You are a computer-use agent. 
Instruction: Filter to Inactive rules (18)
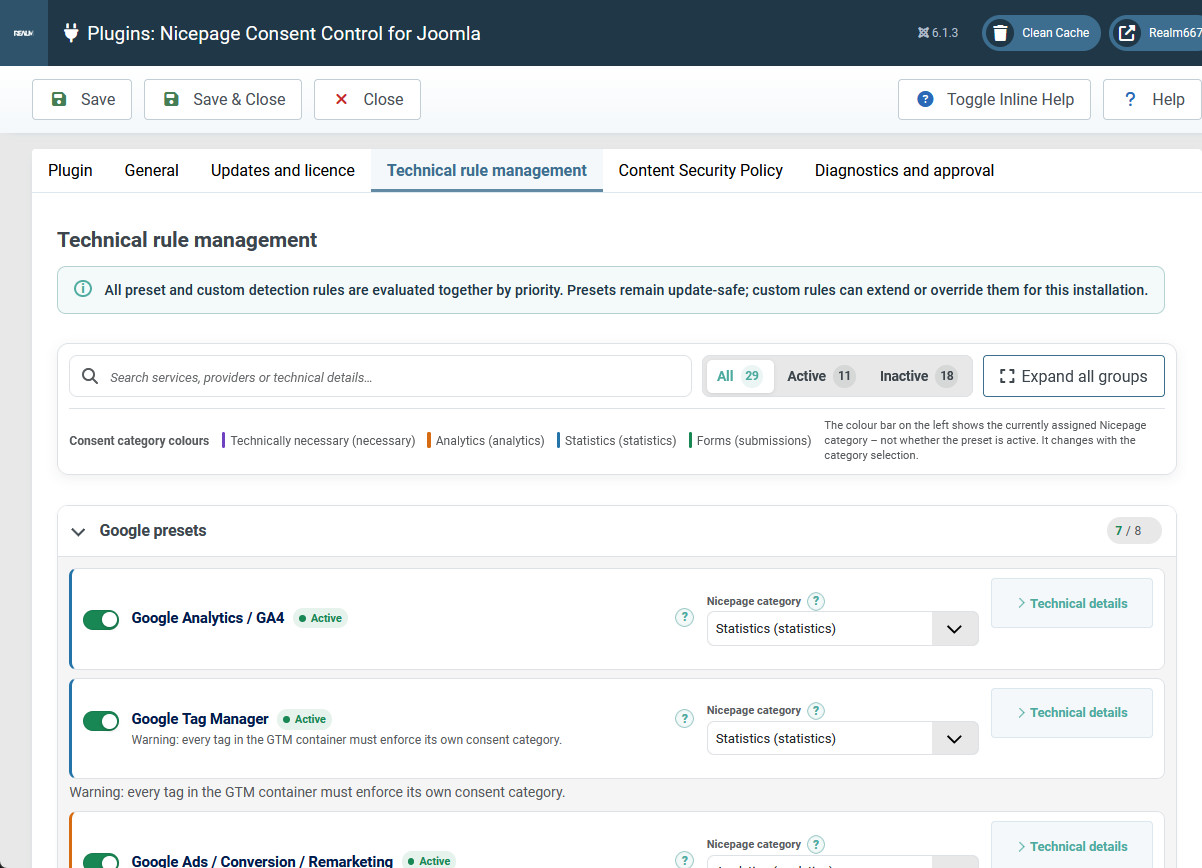tap(919, 376)
